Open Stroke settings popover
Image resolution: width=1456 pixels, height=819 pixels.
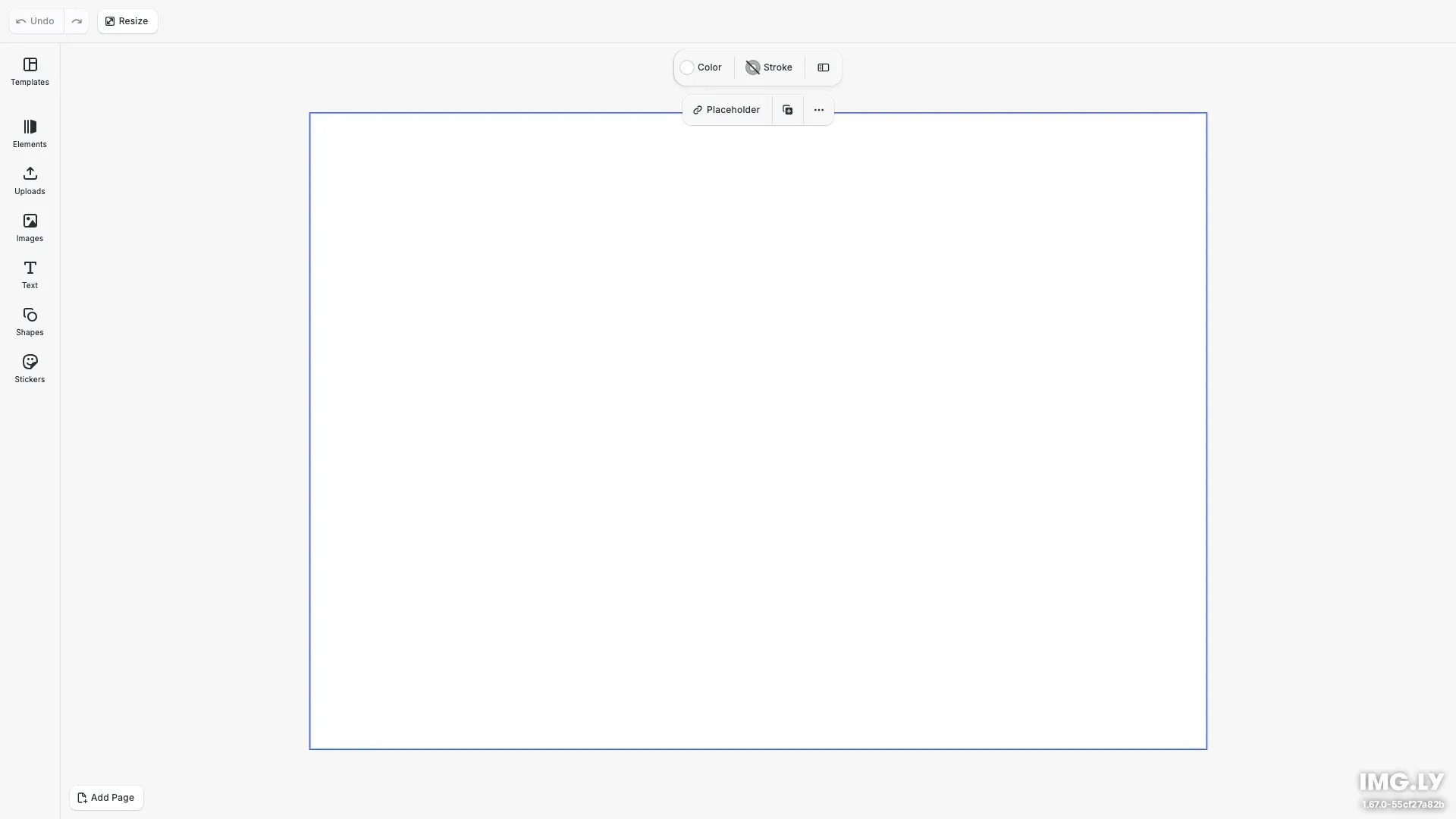tap(769, 67)
